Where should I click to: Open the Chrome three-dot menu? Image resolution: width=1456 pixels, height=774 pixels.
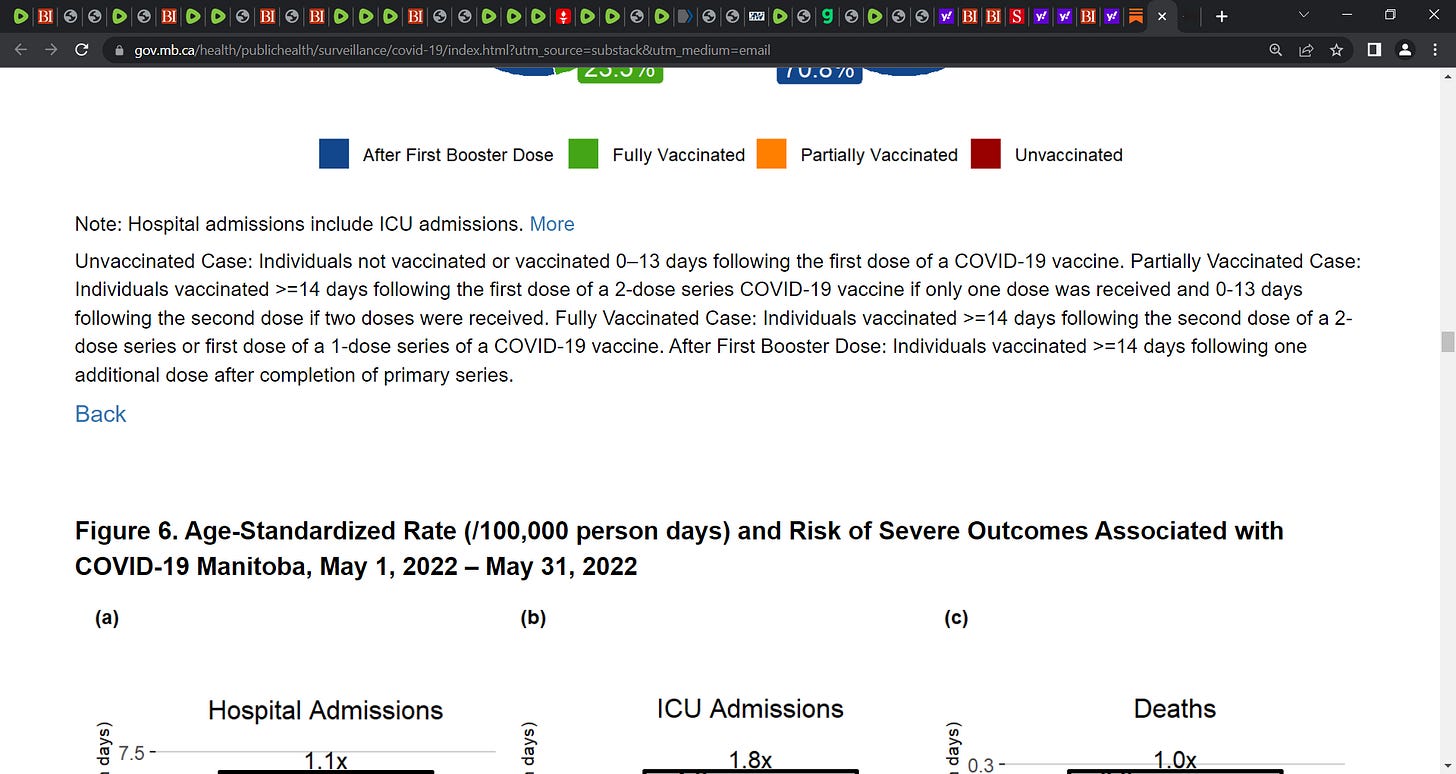coord(1435,49)
